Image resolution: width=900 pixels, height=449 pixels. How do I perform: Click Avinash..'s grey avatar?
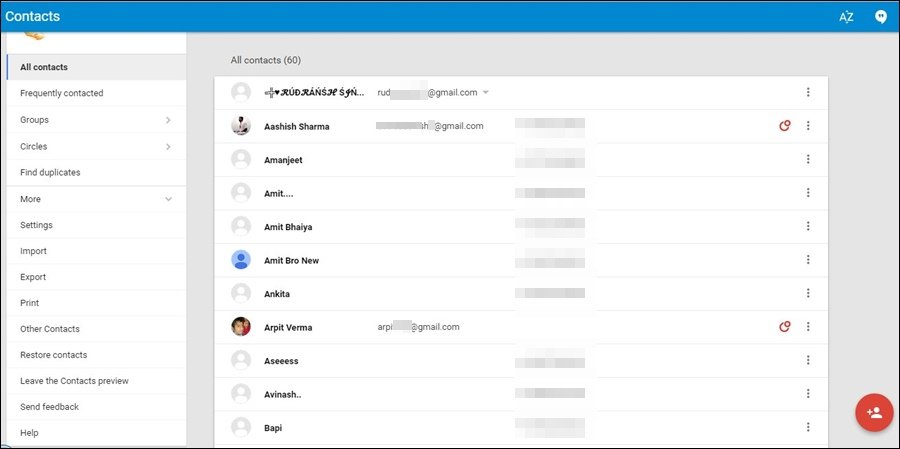[241, 394]
